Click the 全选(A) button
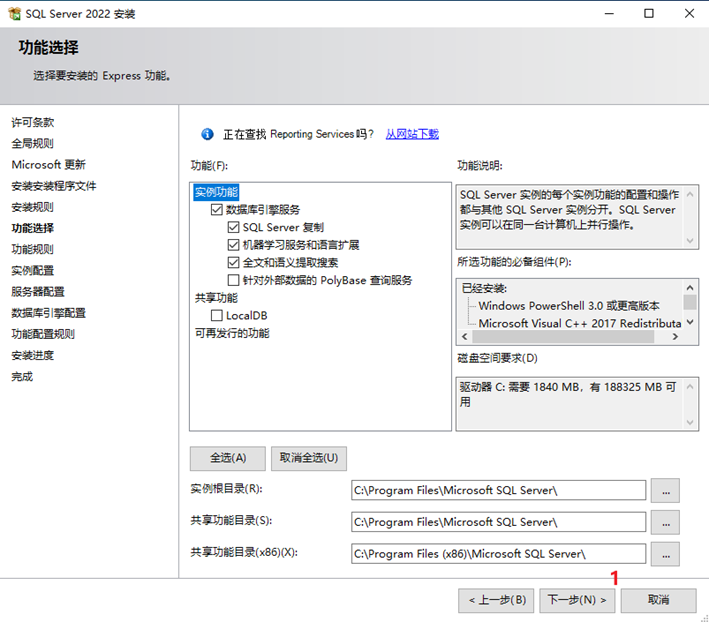The height and width of the screenshot is (622, 709). (x=228, y=458)
